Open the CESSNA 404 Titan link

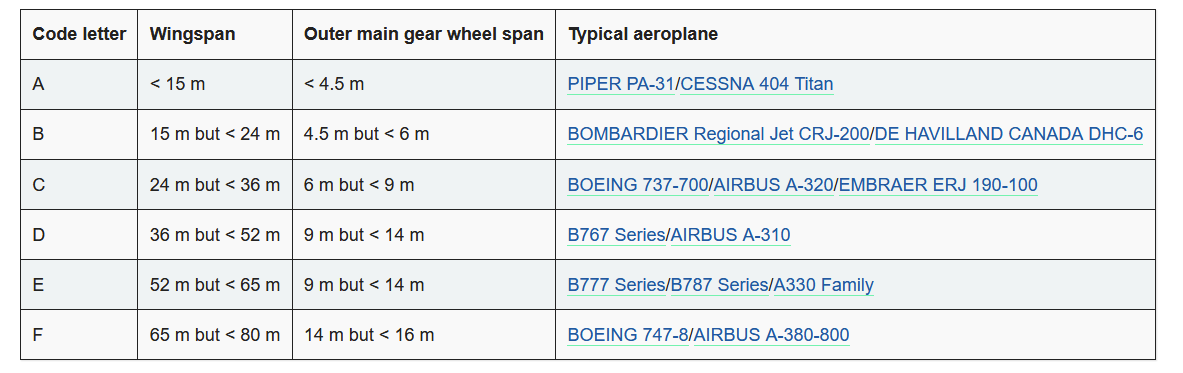757,84
